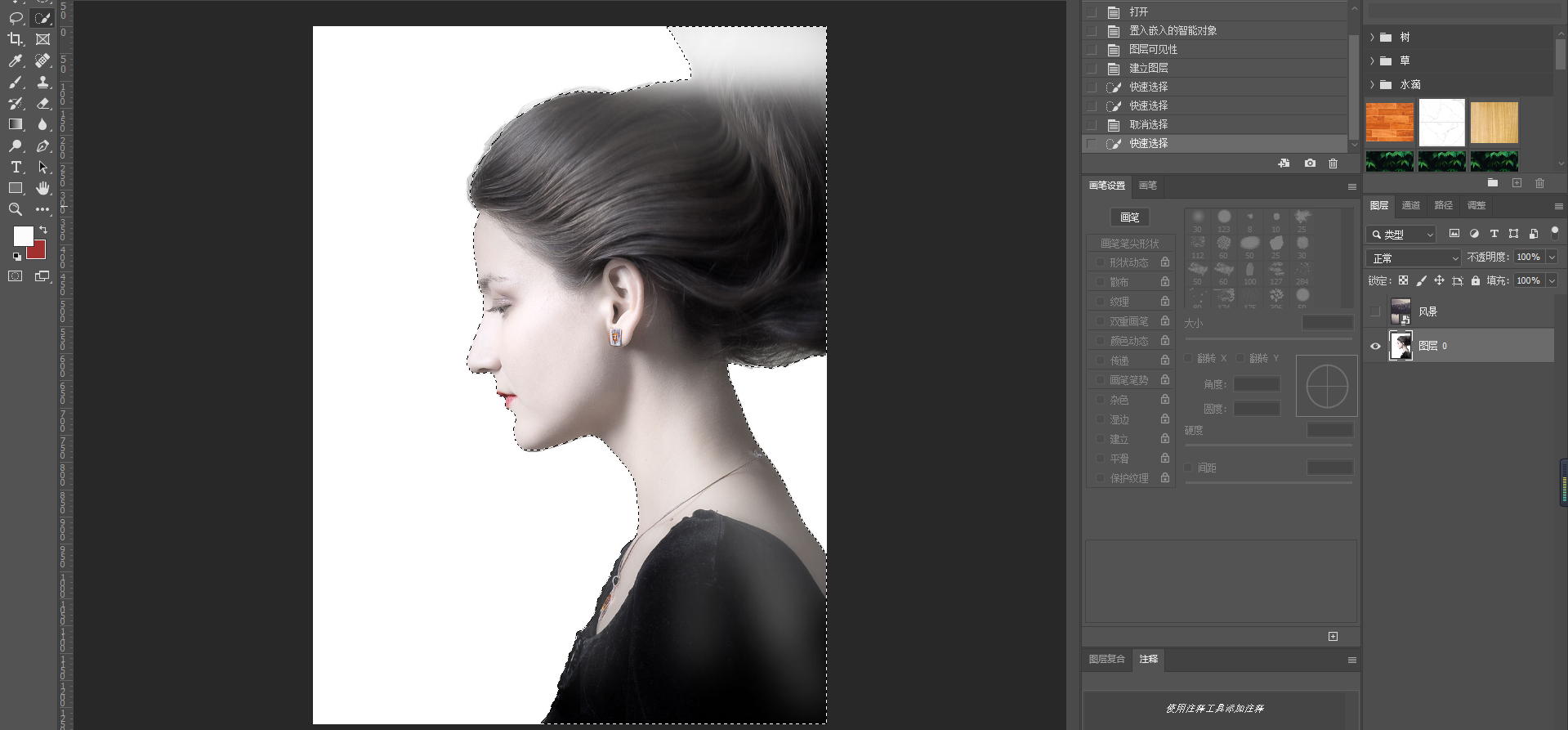Enable the 散布 brush option
The image size is (1568, 730).
pyautogui.click(x=1100, y=282)
